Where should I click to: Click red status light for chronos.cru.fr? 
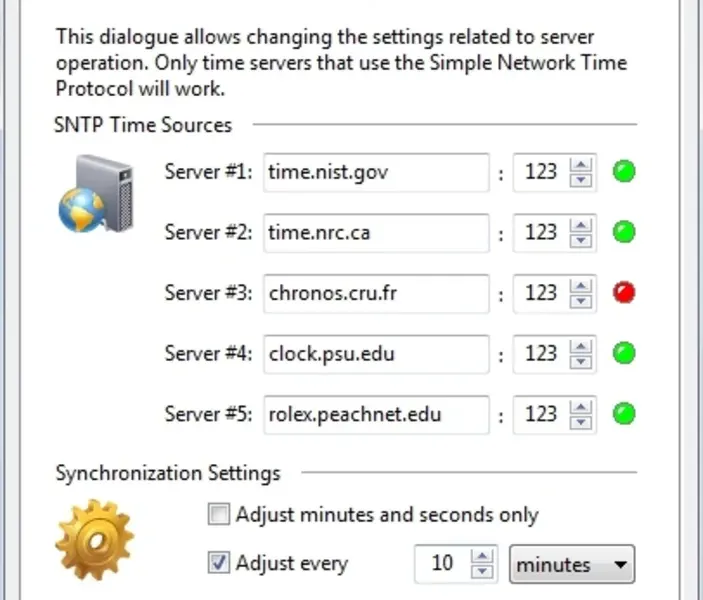pos(624,292)
